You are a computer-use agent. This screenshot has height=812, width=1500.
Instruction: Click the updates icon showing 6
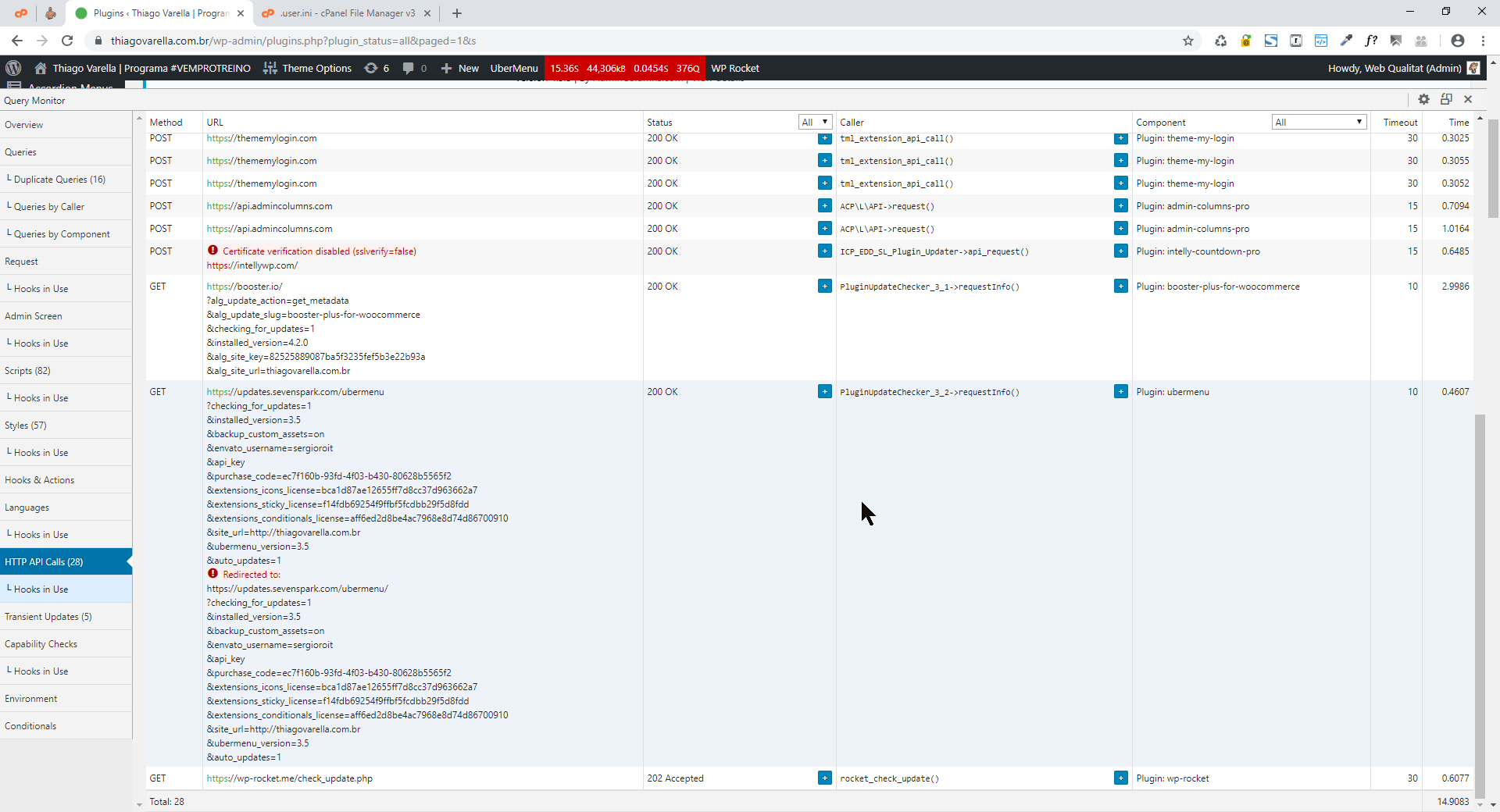pyautogui.click(x=377, y=68)
